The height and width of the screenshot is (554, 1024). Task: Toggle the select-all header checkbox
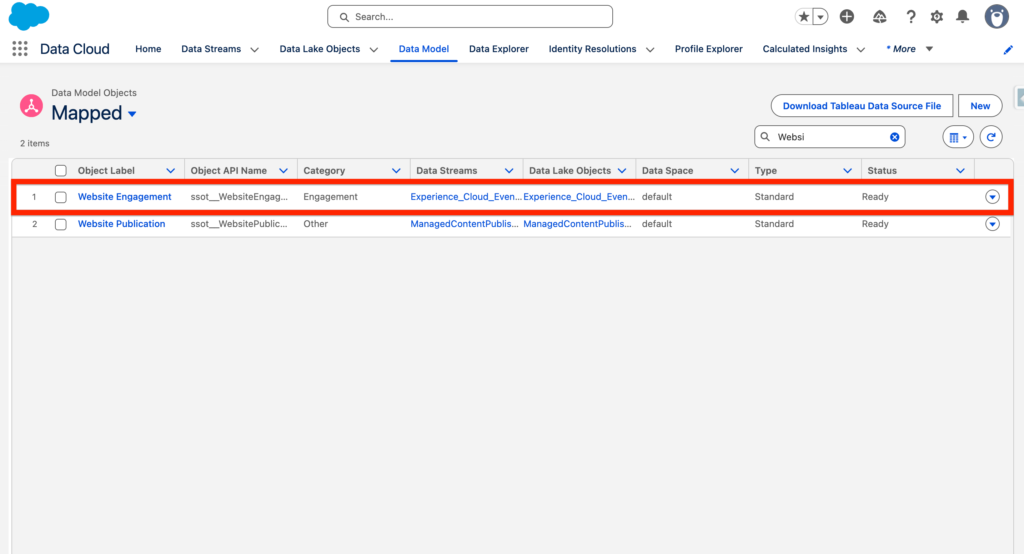point(61,171)
